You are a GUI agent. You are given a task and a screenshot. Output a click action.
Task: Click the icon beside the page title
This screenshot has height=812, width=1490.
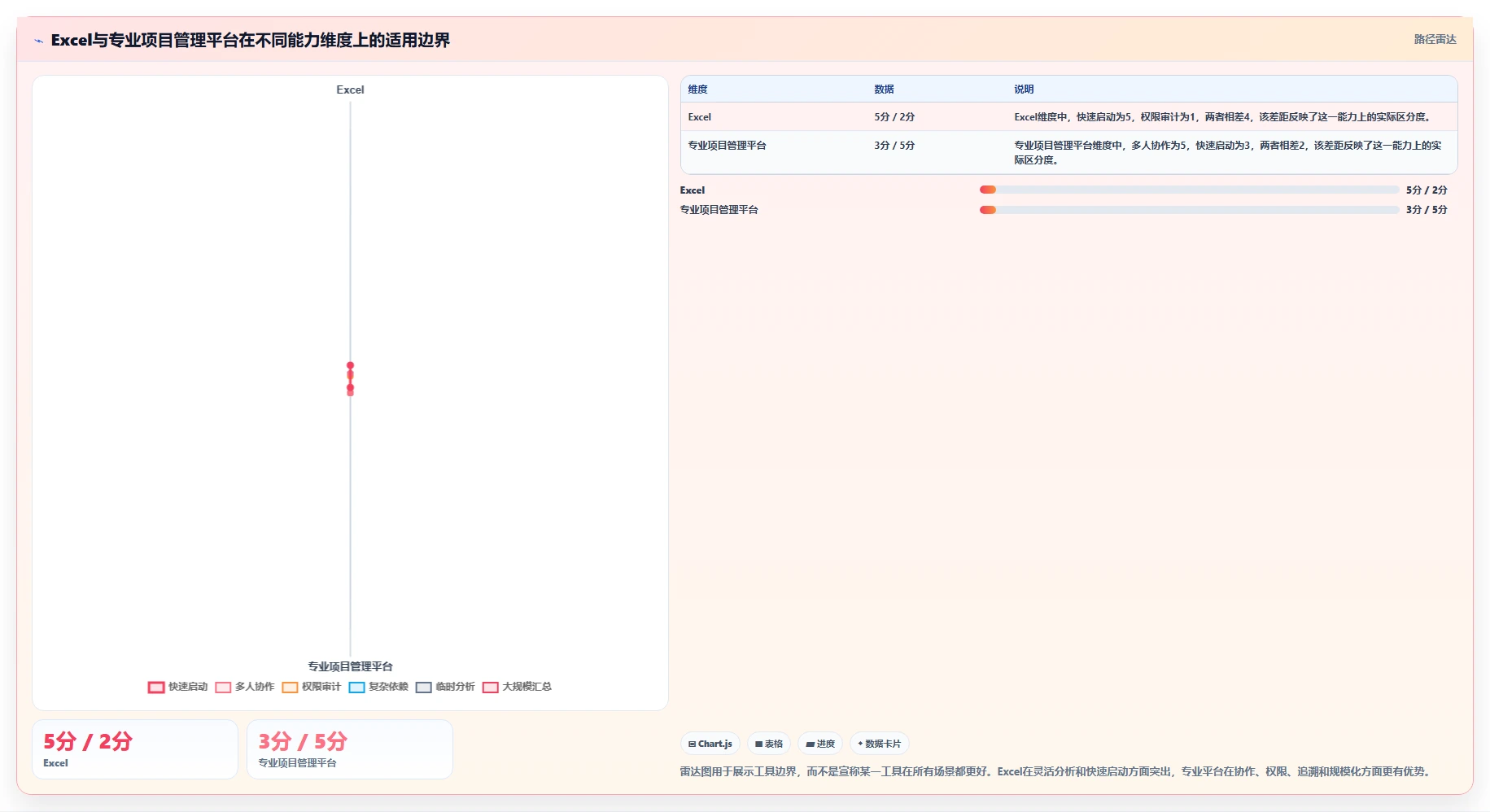[38, 41]
